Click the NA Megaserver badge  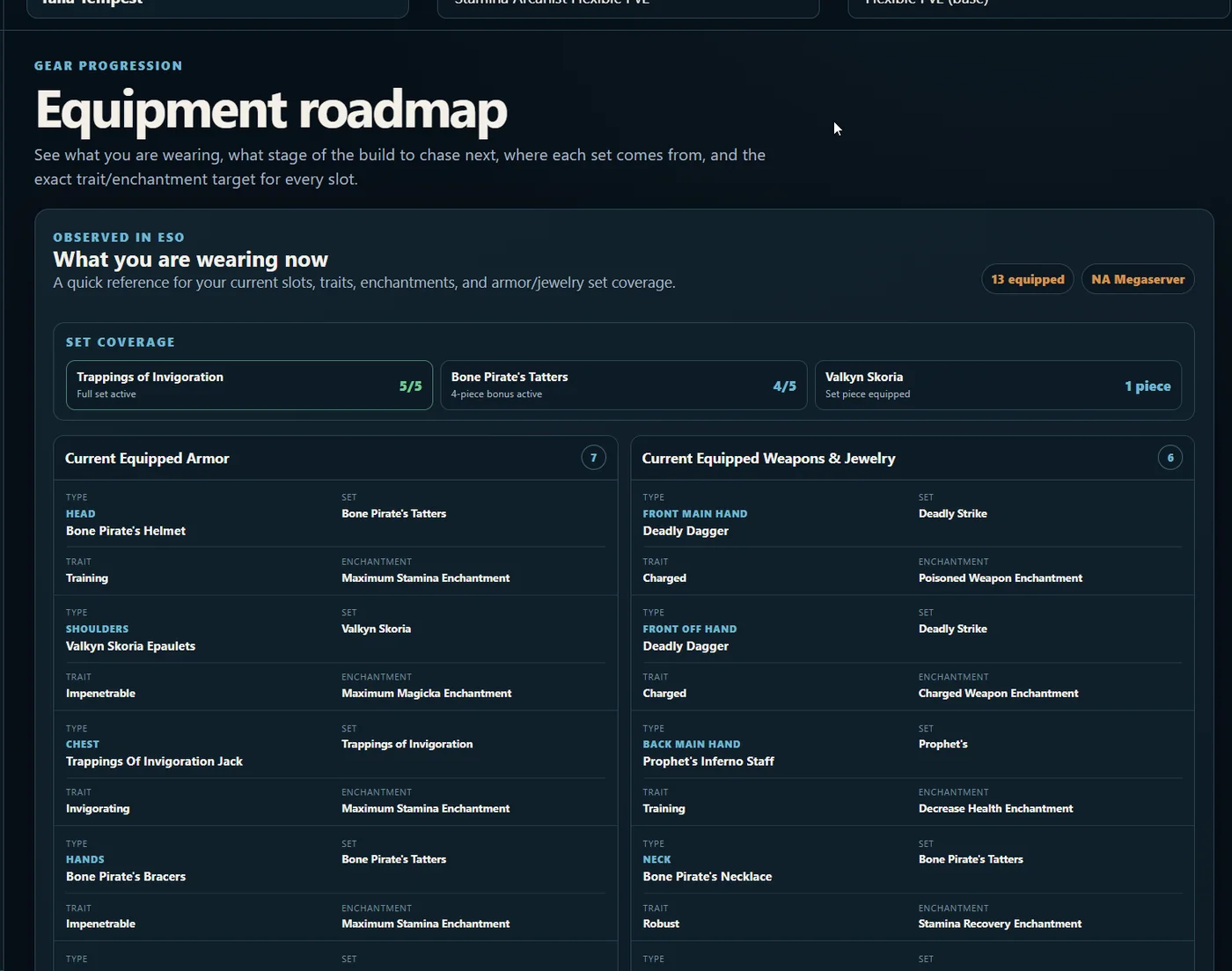(x=1138, y=279)
